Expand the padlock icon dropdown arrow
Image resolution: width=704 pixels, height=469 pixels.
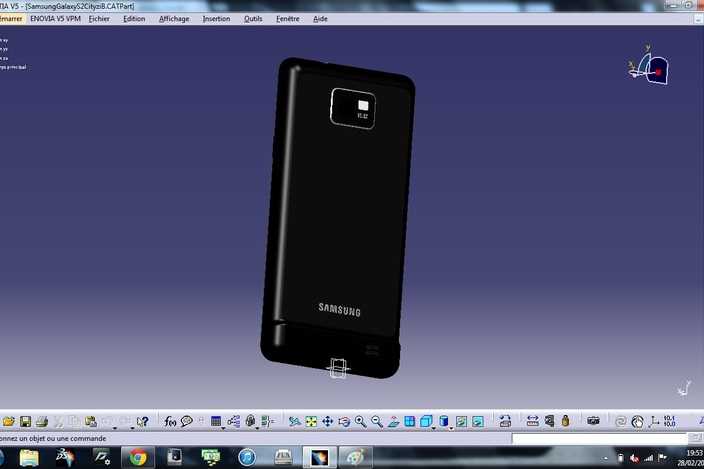(x=258, y=428)
